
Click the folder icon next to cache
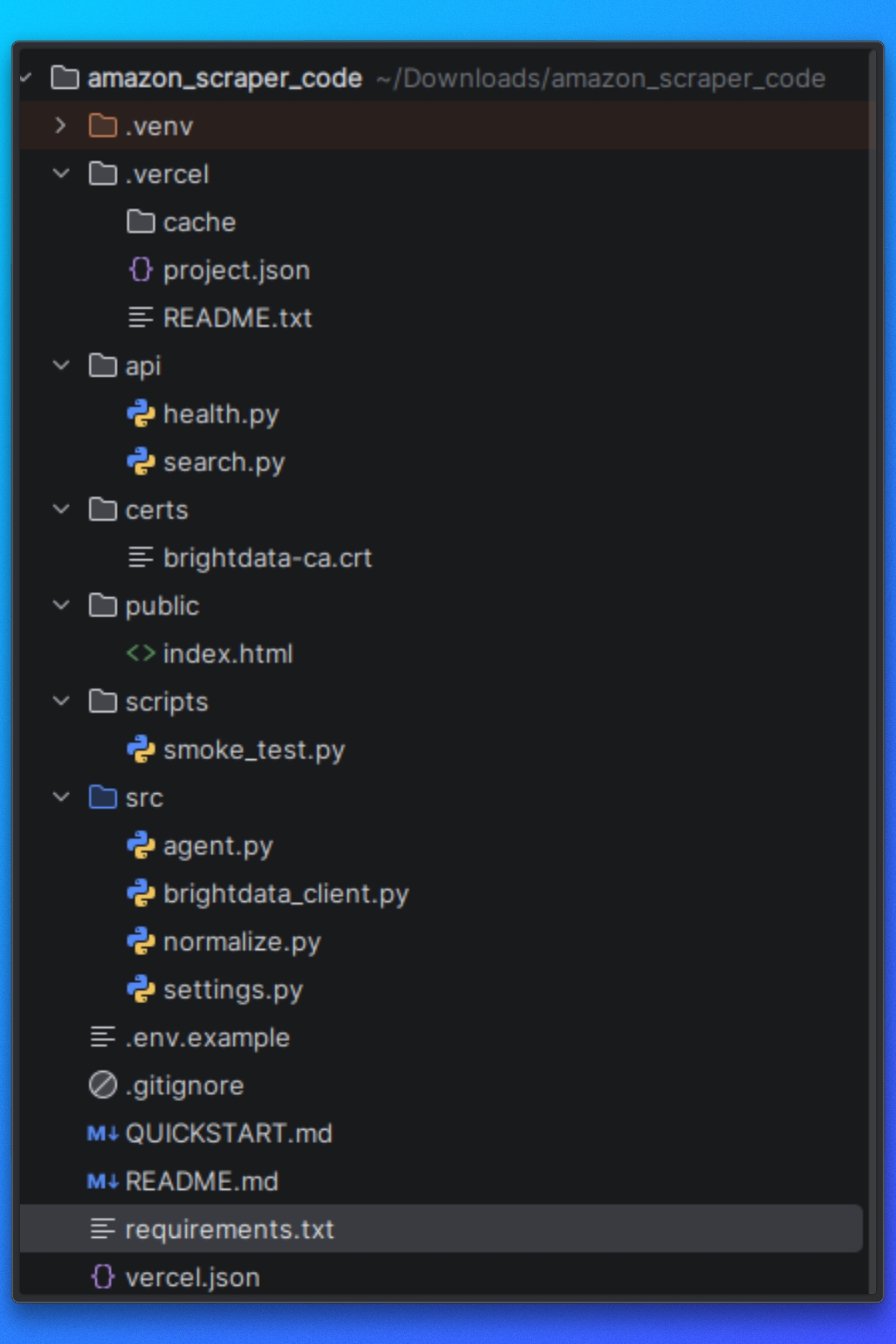(141, 222)
